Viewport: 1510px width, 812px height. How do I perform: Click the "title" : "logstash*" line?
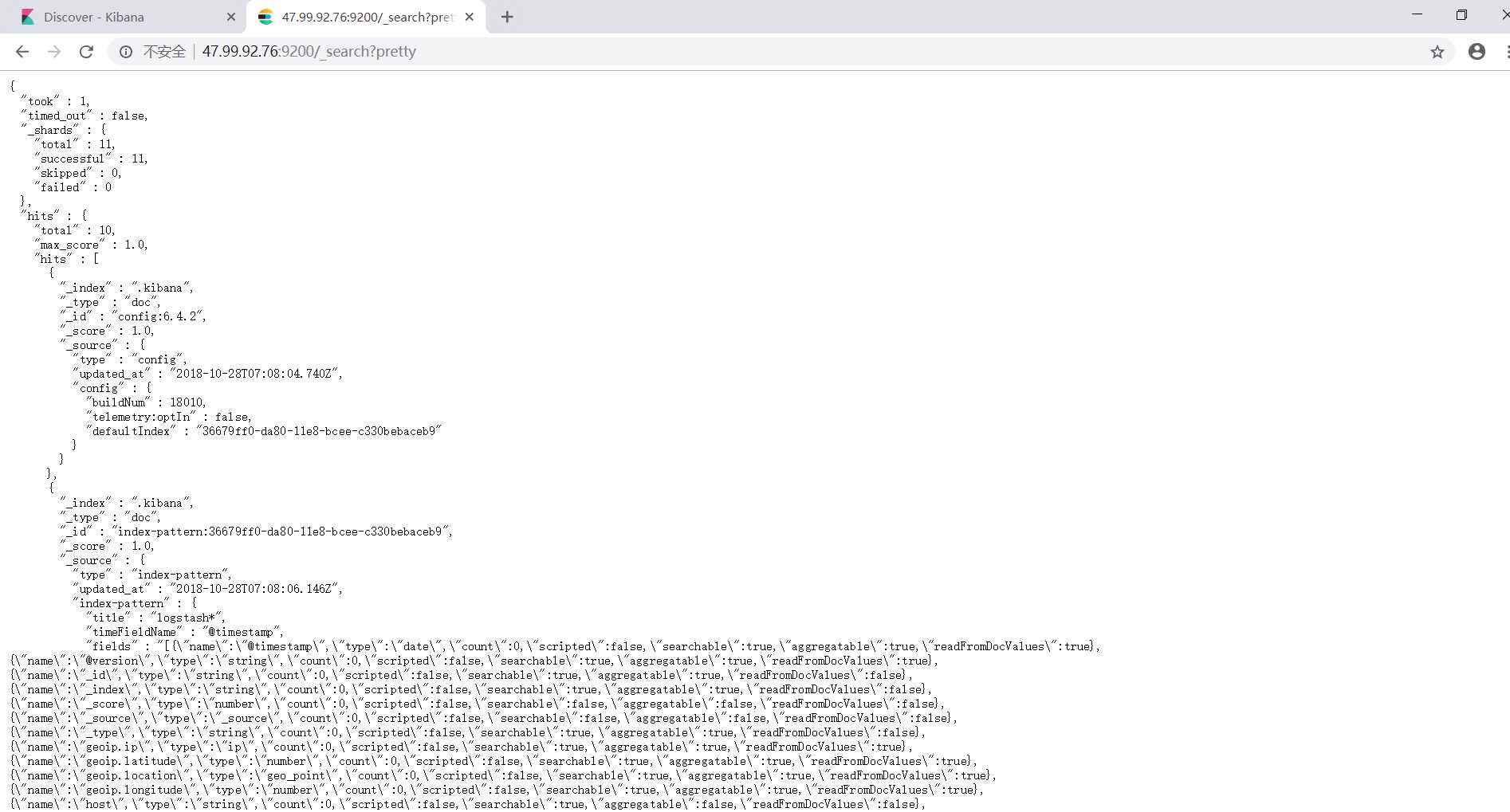pos(155,618)
